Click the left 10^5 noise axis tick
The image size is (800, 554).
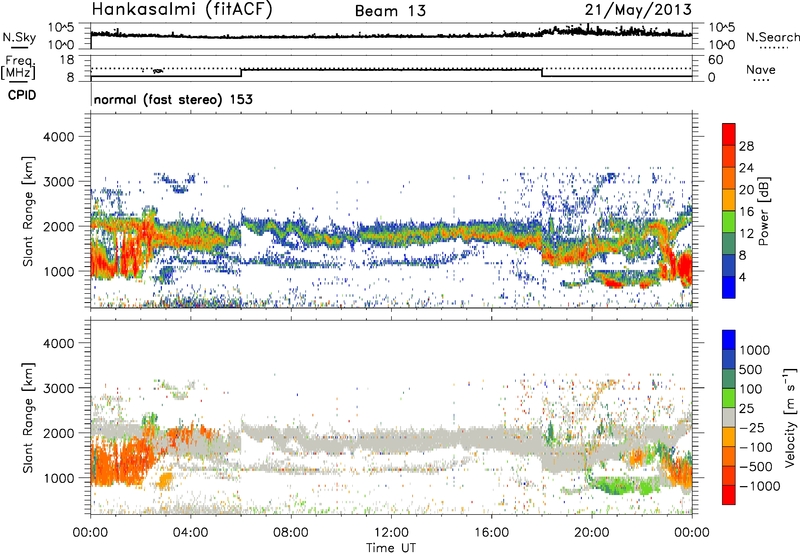click(62, 27)
